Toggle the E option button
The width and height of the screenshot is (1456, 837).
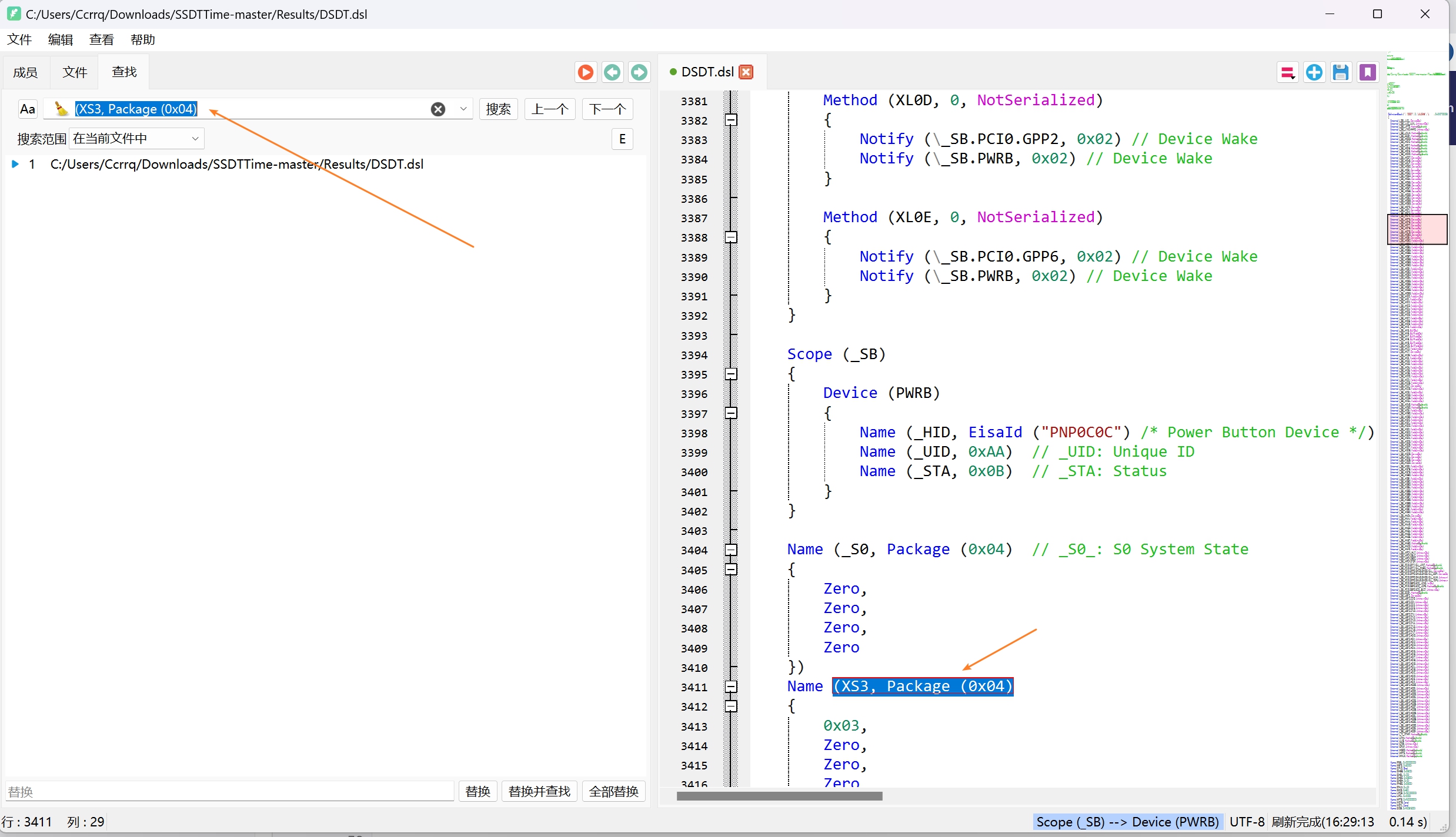[622, 139]
